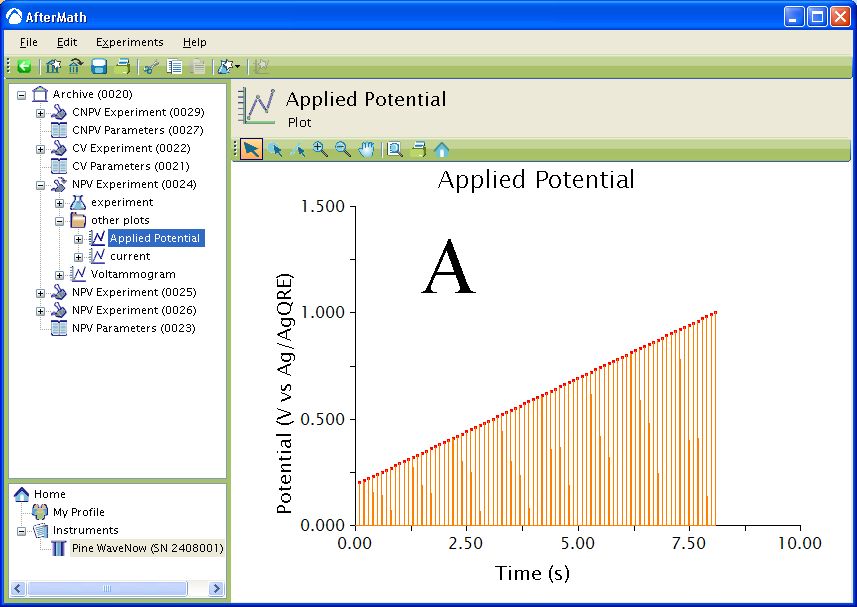
Task: Open the dropdown arrow beside the flask icon
Action: pos(237,67)
